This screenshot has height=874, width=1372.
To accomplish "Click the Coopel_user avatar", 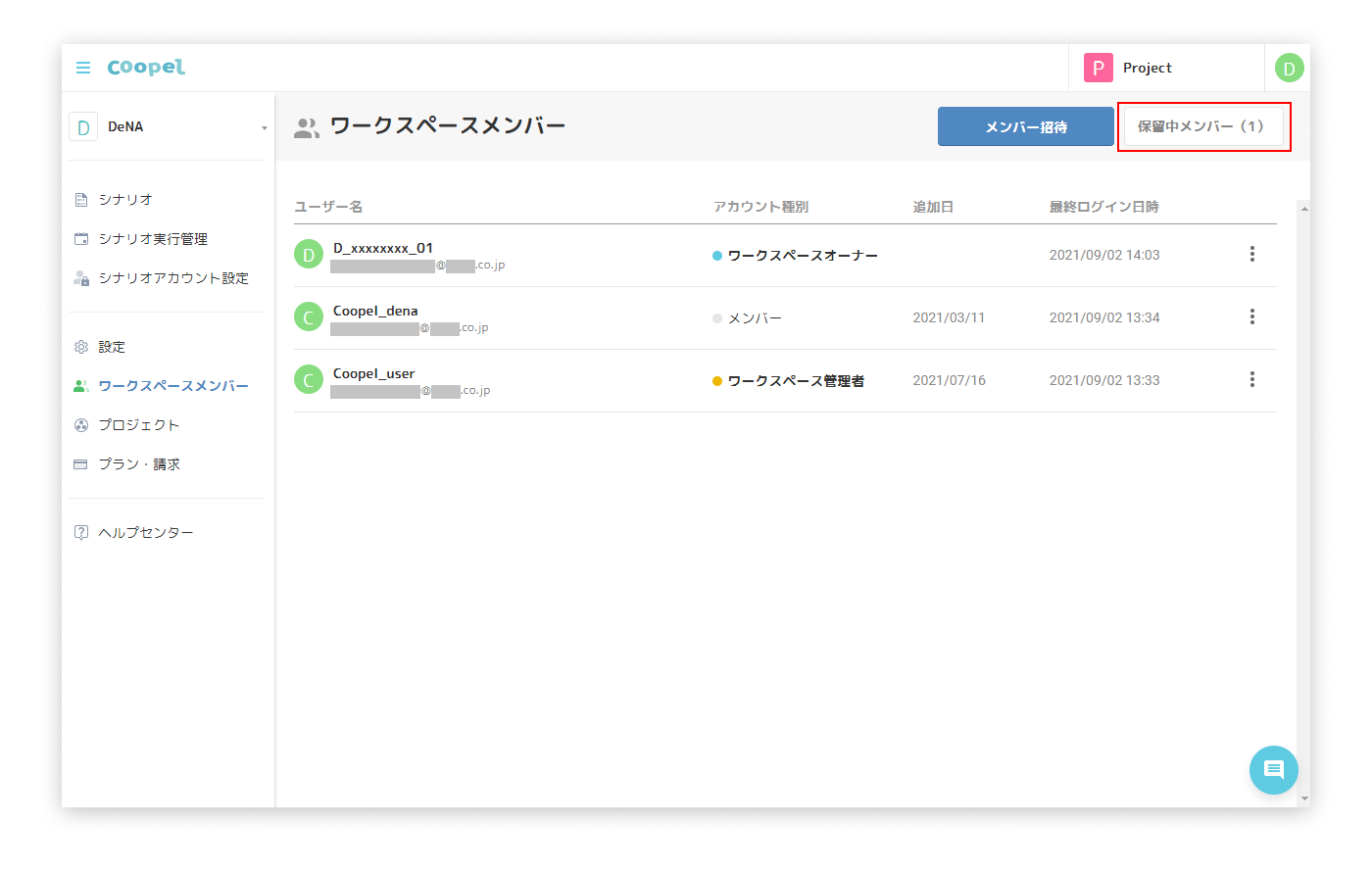I will (x=309, y=380).
